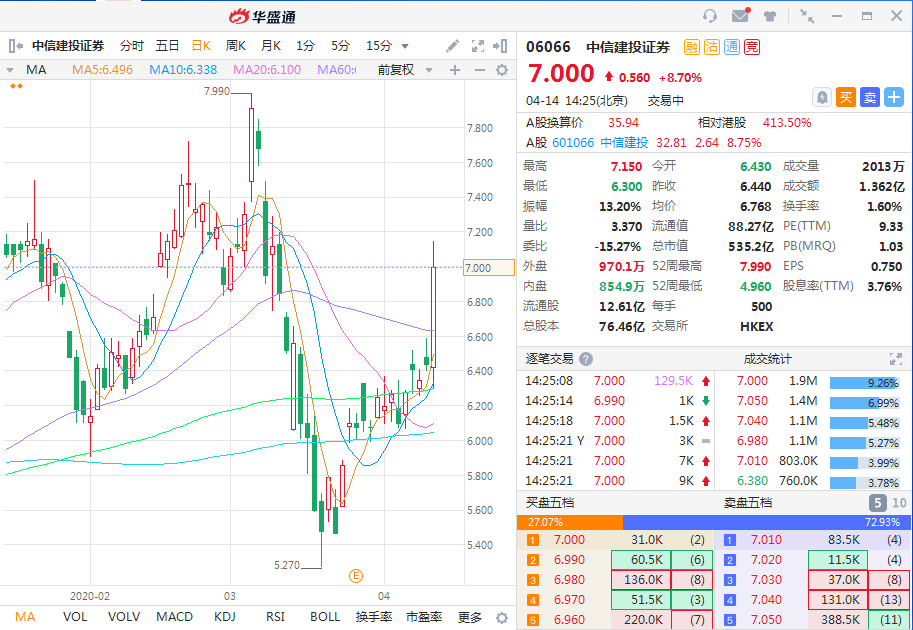Click the 通 stock connect tag icon
This screenshot has height=630, width=913.
point(732,47)
